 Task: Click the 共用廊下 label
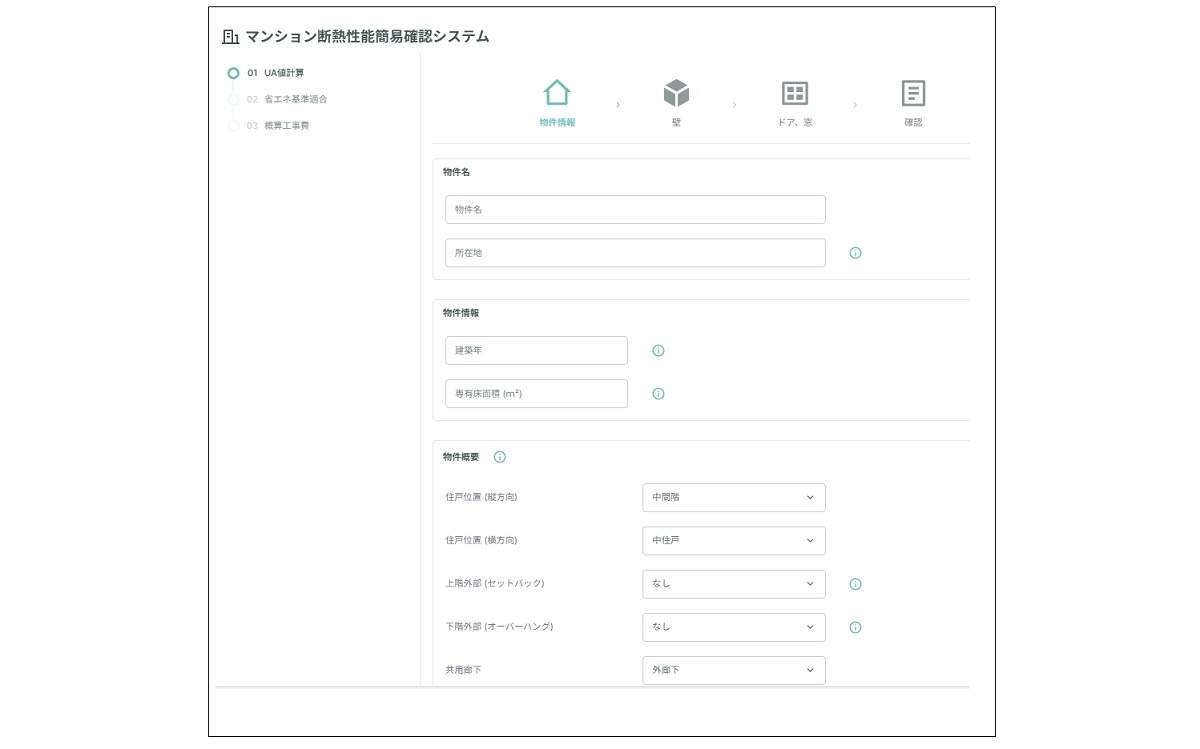[x=463, y=670]
